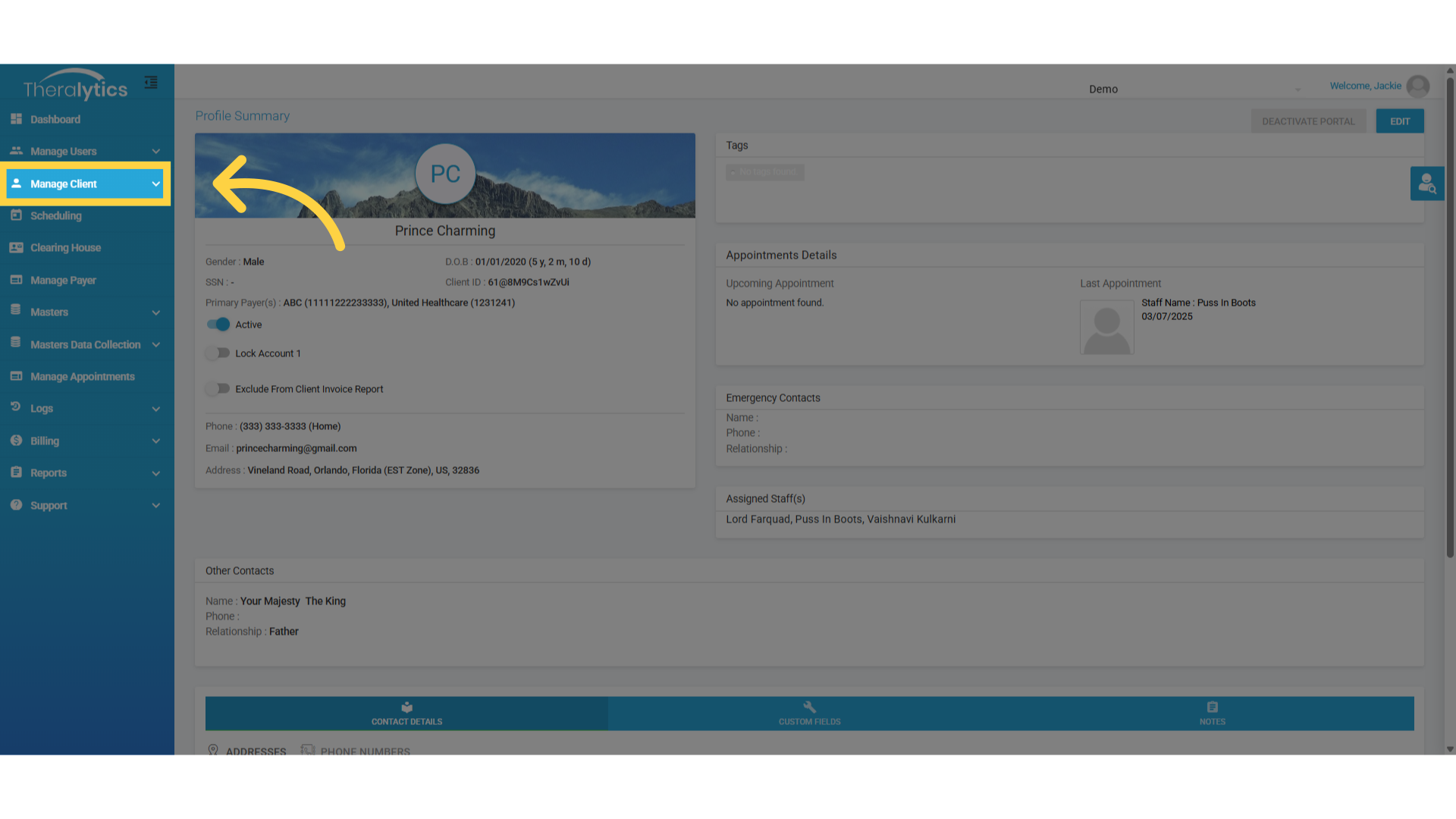Toggle the Active switch off

pyautogui.click(x=218, y=325)
